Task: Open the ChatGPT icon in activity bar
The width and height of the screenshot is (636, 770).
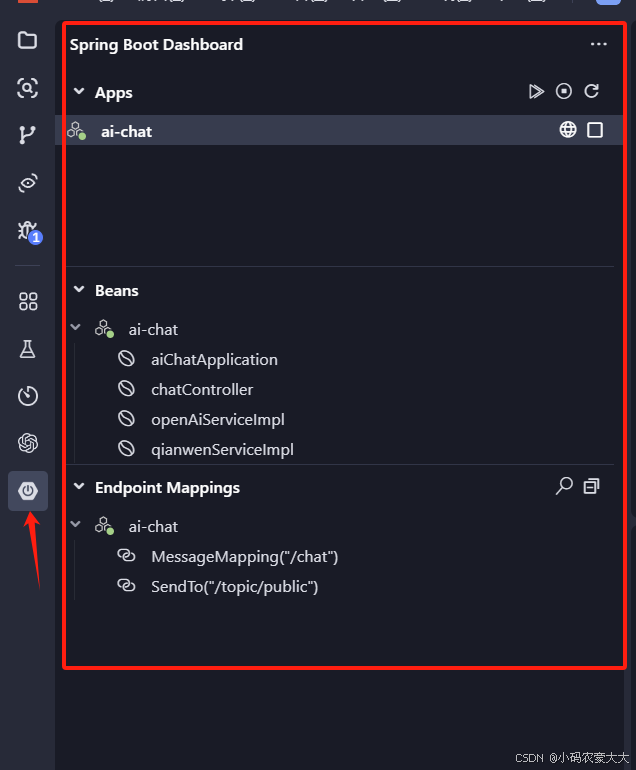Action: [x=28, y=443]
